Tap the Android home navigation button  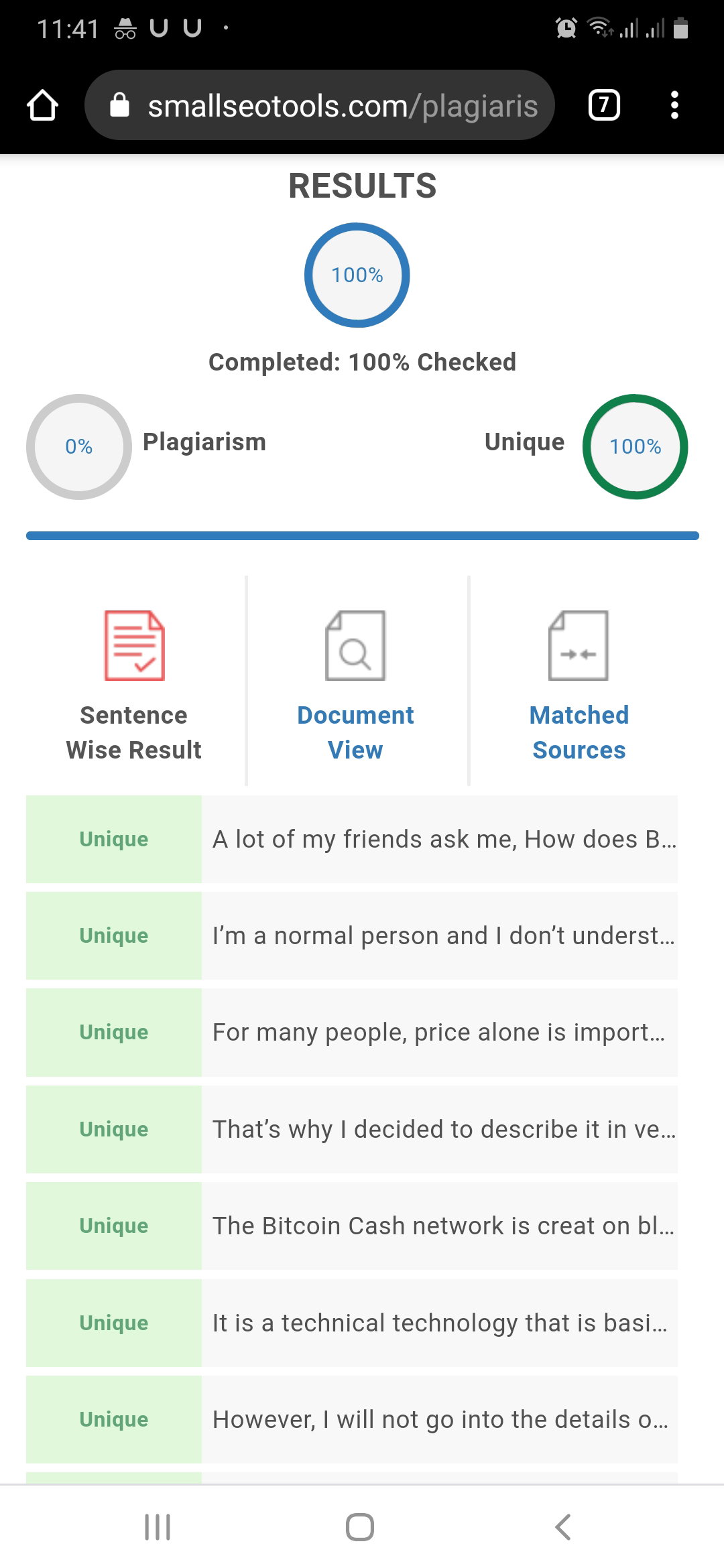(360, 1527)
